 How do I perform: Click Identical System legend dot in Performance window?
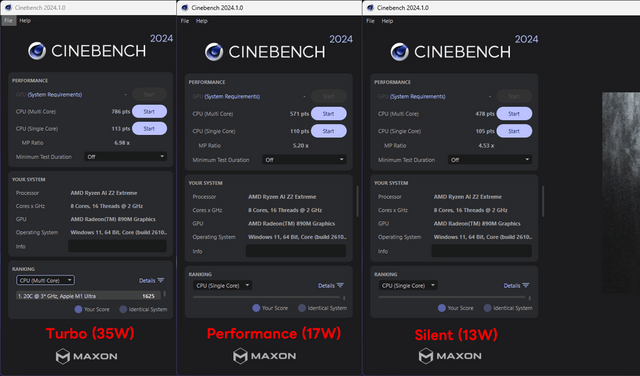click(302, 308)
